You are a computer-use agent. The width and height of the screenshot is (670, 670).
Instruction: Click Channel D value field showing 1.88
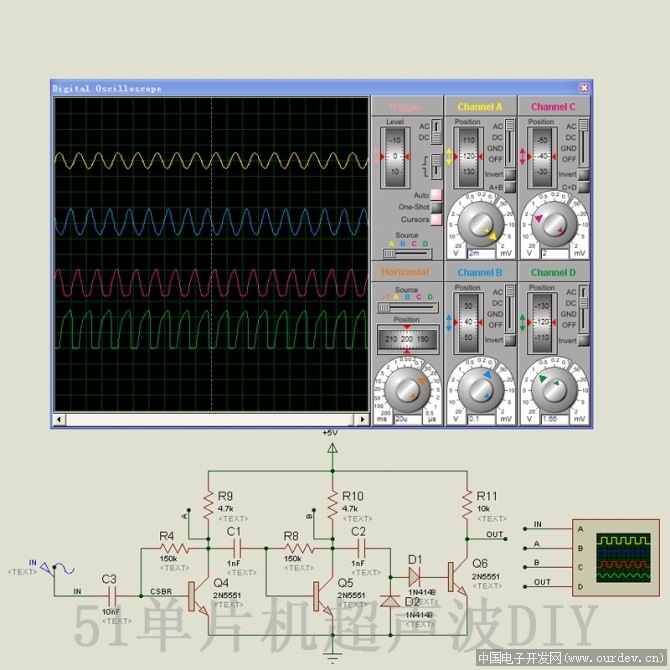coord(555,419)
